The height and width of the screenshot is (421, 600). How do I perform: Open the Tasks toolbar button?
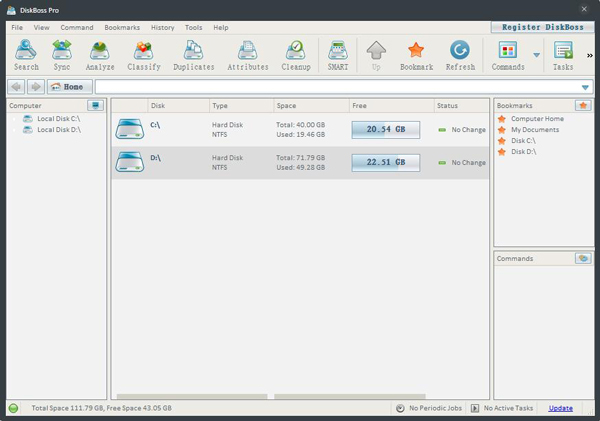(x=563, y=55)
